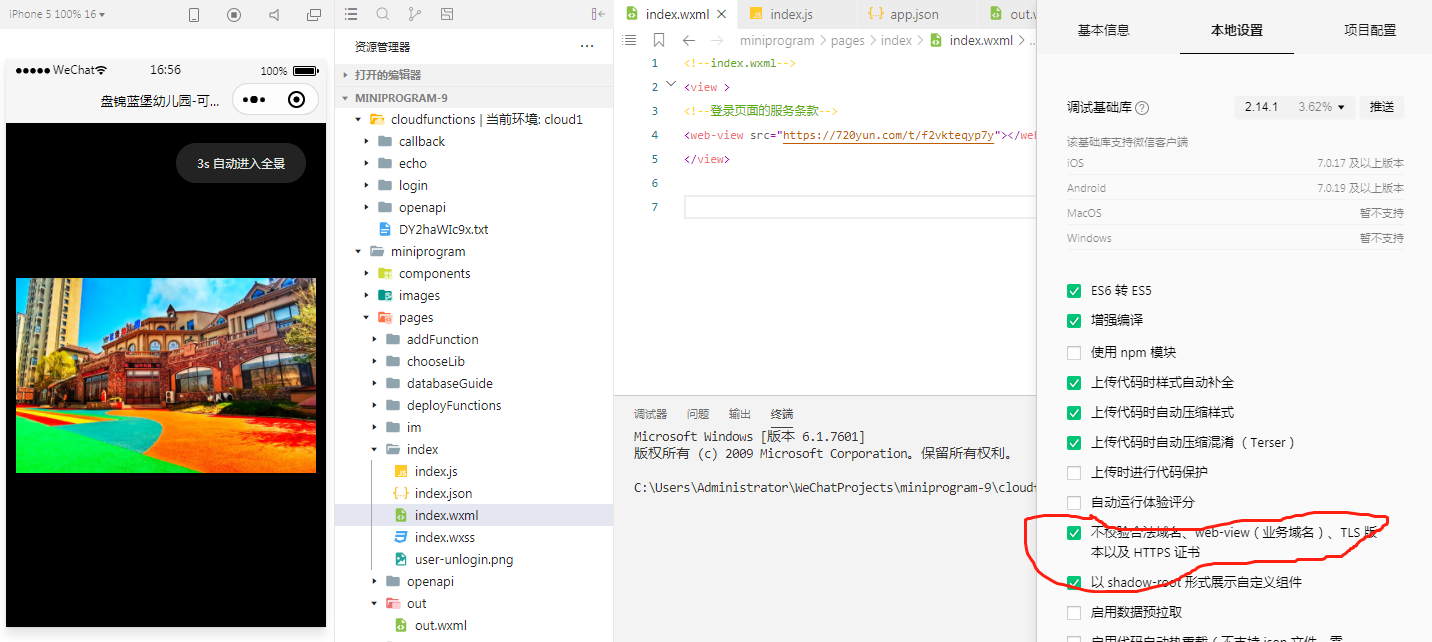Switch to the 输出 panel tab
This screenshot has height=642, width=1432.
[739, 414]
